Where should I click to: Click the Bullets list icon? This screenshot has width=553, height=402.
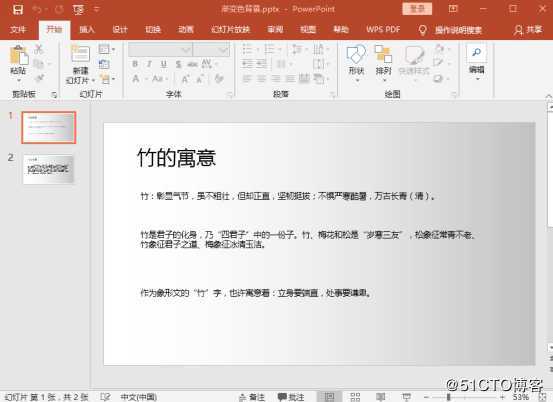[x=248, y=49]
